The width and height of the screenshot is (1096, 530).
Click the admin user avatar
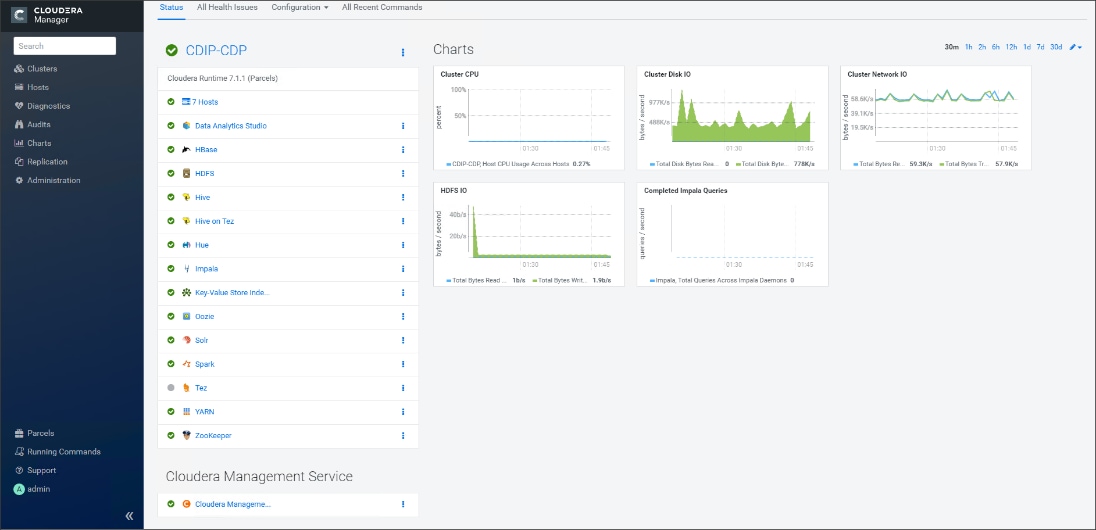pyautogui.click(x=19, y=489)
